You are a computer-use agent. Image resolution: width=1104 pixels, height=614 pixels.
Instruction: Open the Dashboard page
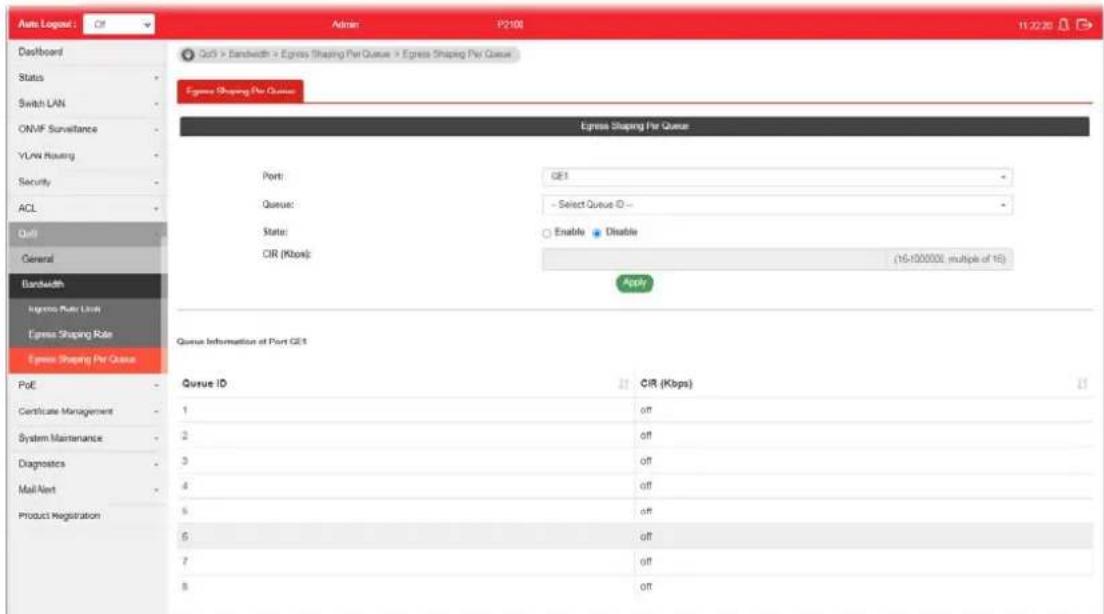[40, 52]
